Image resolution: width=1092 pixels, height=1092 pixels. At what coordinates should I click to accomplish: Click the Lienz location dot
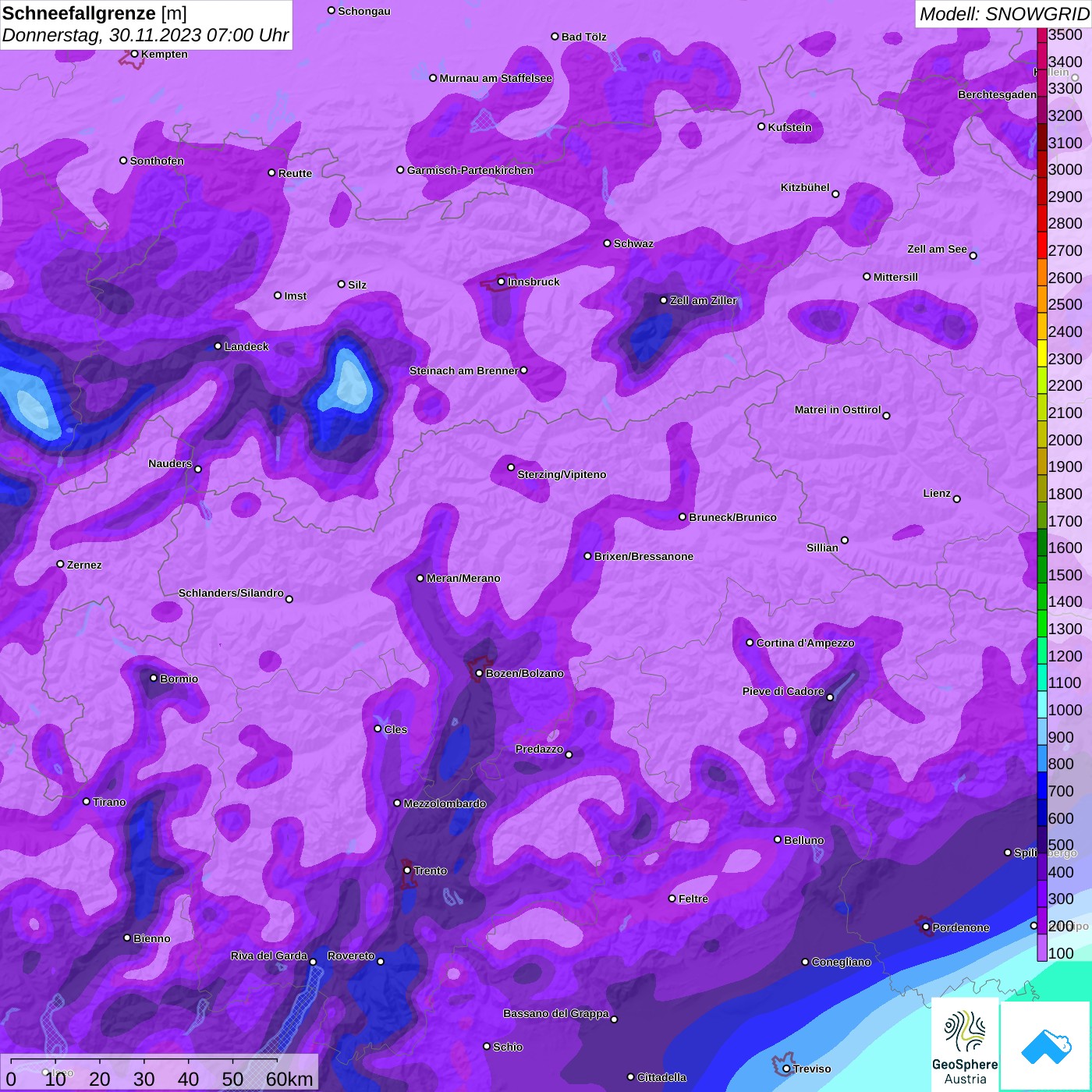(957, 499)
